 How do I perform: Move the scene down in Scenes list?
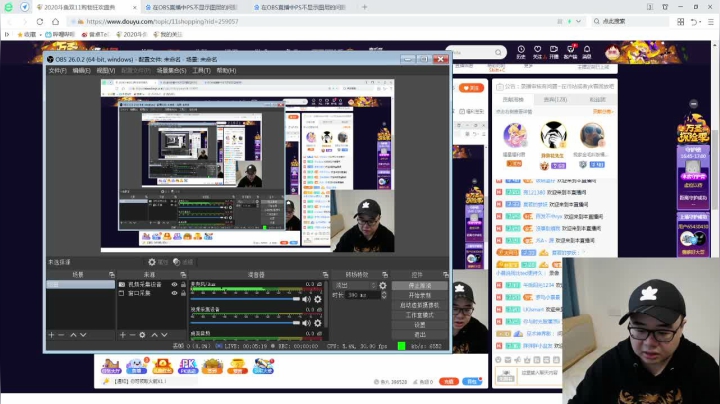click(x=83, y=335)
